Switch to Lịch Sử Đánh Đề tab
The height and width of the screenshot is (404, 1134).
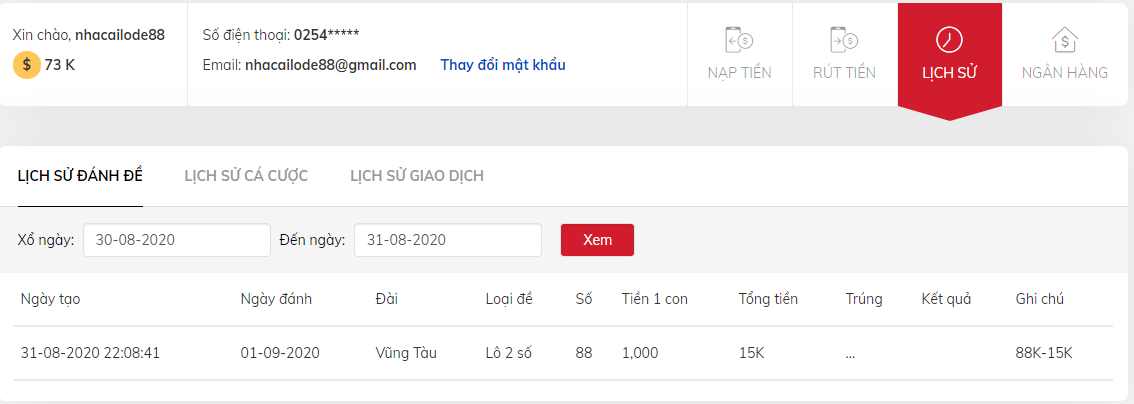pos(80,176)
